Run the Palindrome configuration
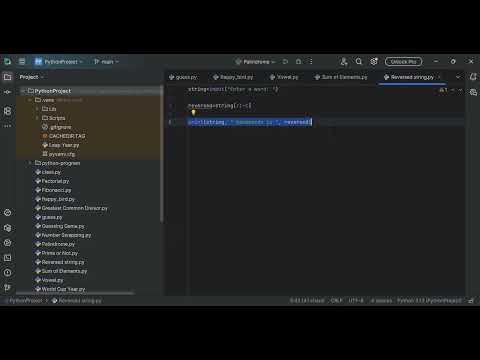 [x=285, y=62]
